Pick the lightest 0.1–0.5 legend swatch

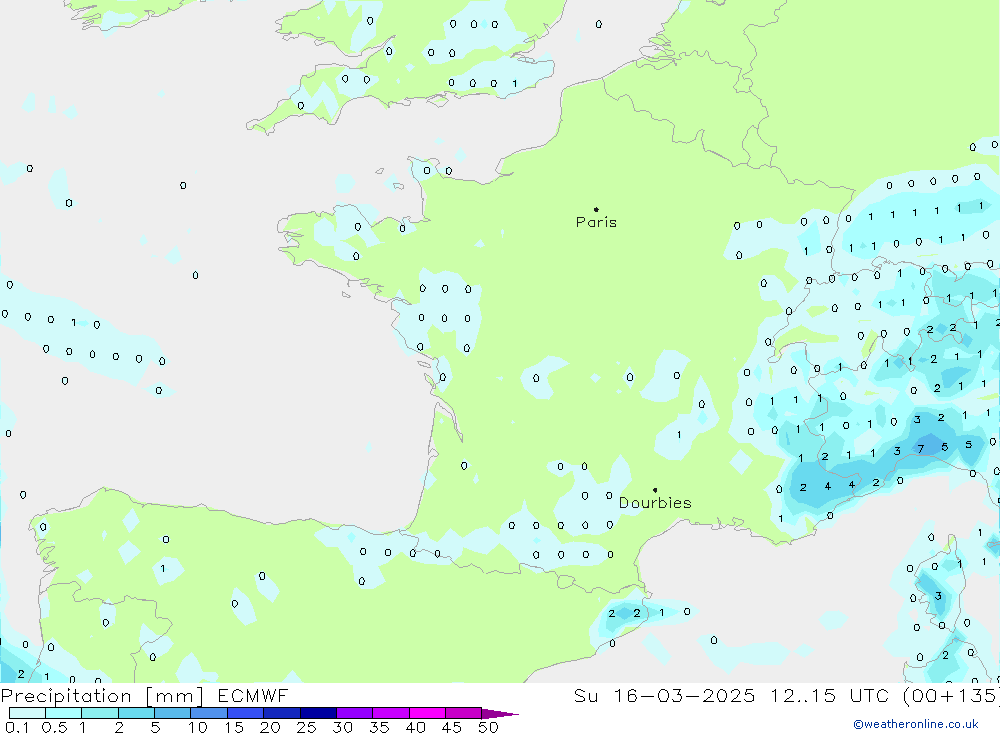(x=27, y=713)
